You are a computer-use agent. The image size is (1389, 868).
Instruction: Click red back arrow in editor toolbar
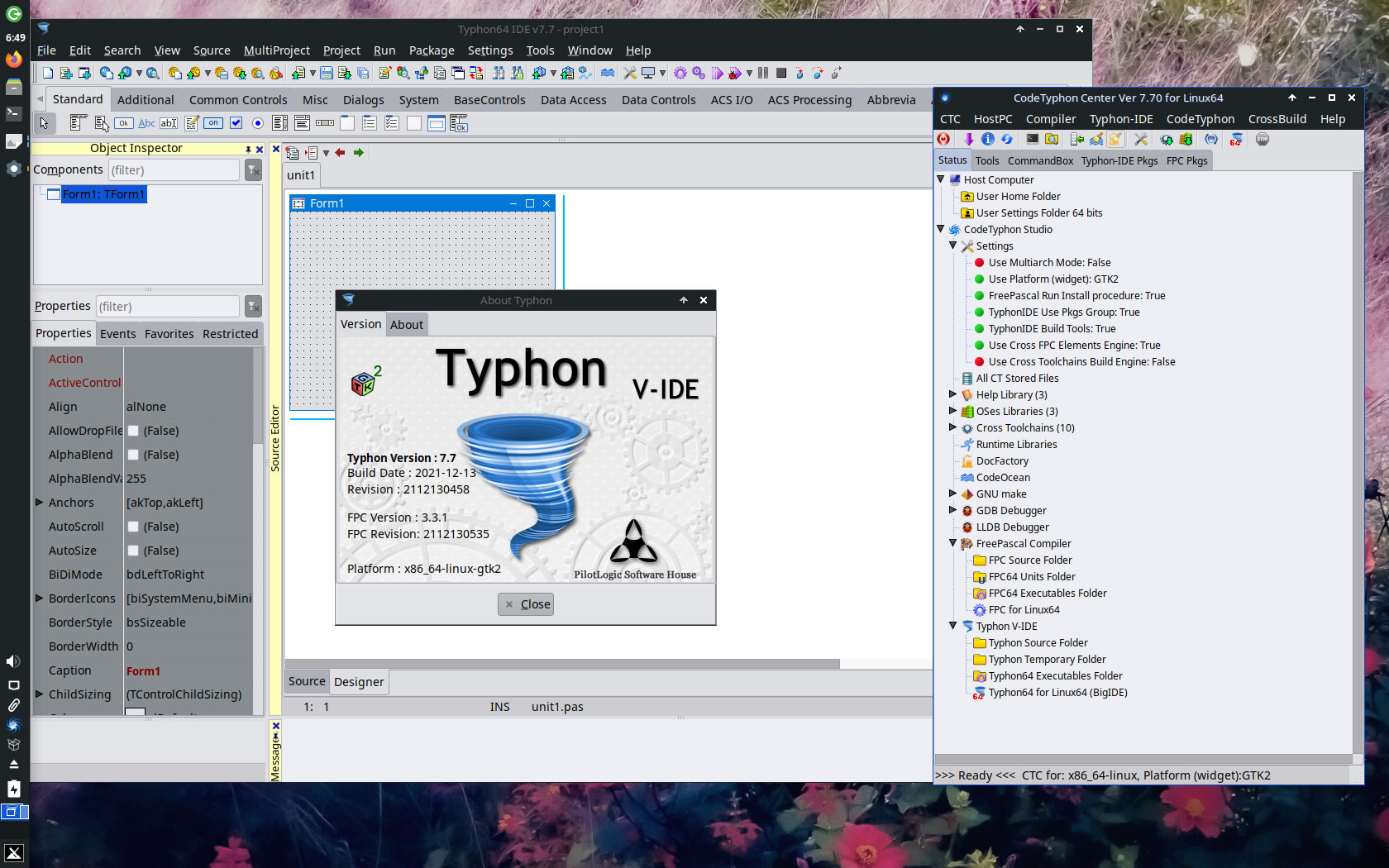tap(340, 152)
